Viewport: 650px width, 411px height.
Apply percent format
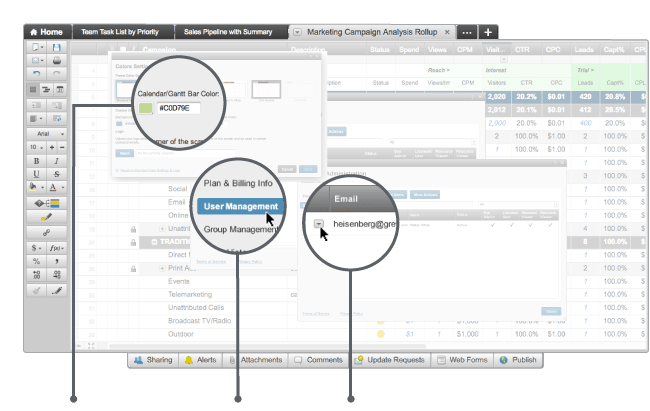36,261
